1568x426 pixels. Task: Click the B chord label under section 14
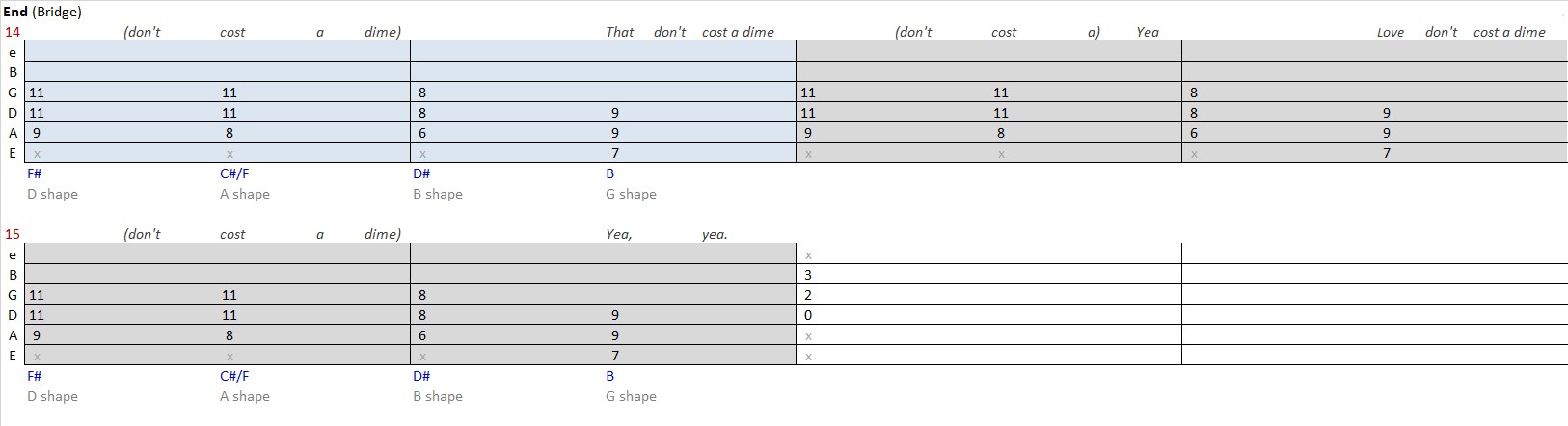(610, 173)
